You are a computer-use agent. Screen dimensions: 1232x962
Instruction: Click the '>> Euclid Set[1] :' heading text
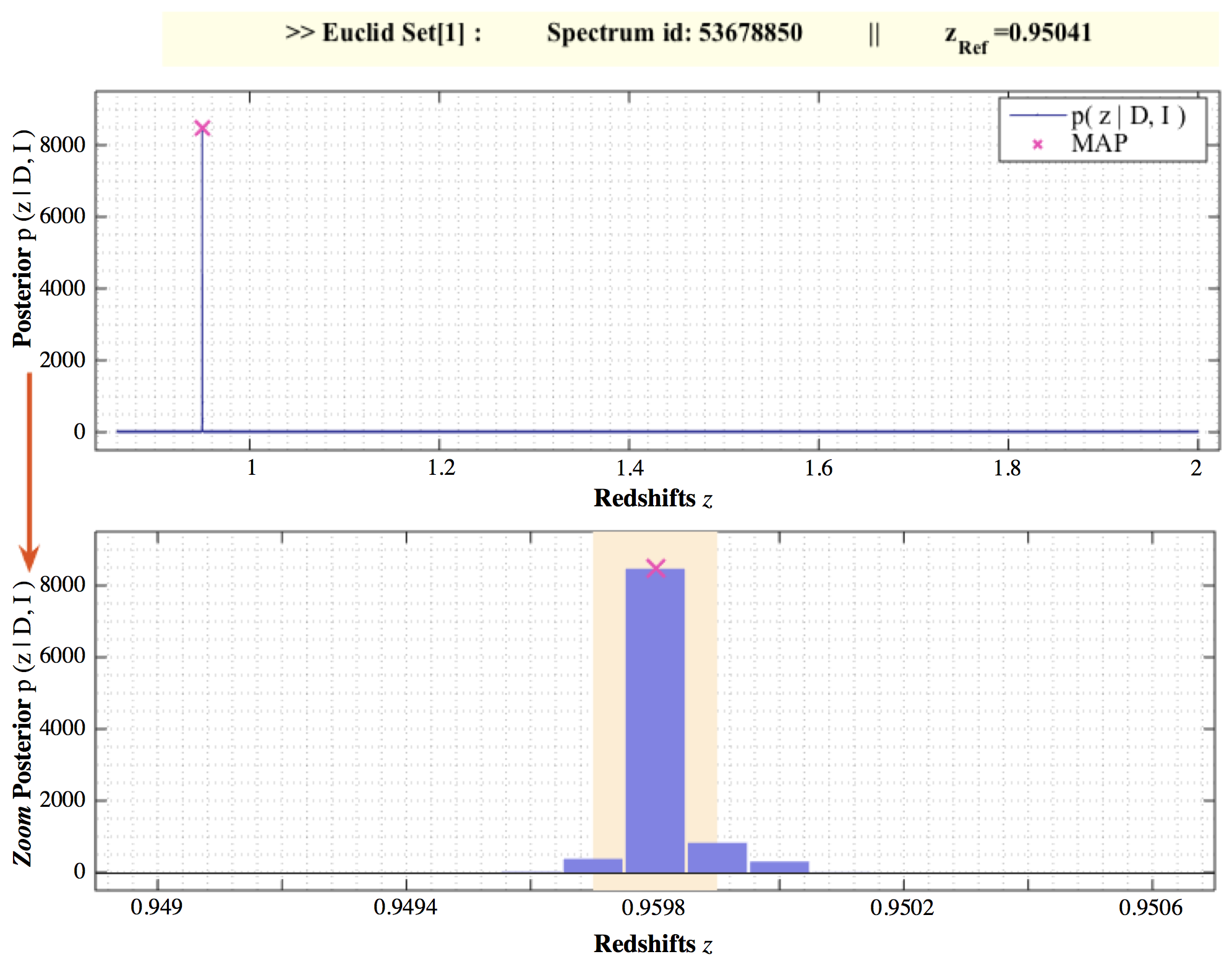pyautogui.click(x=383, y=33)
